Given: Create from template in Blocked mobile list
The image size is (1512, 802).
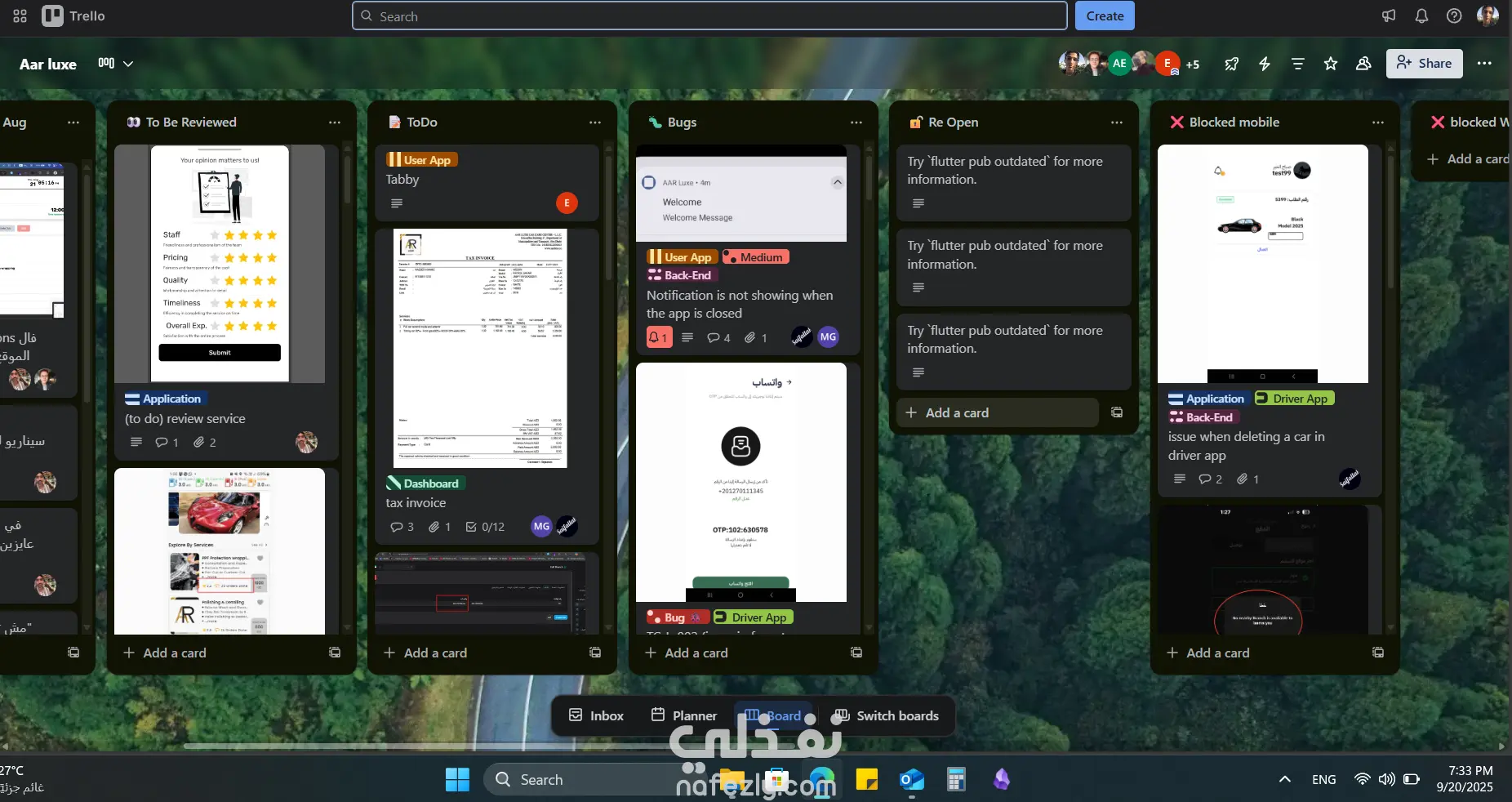Looking at the screenshot, I should pyautogui.click(x=1378, y=653).
